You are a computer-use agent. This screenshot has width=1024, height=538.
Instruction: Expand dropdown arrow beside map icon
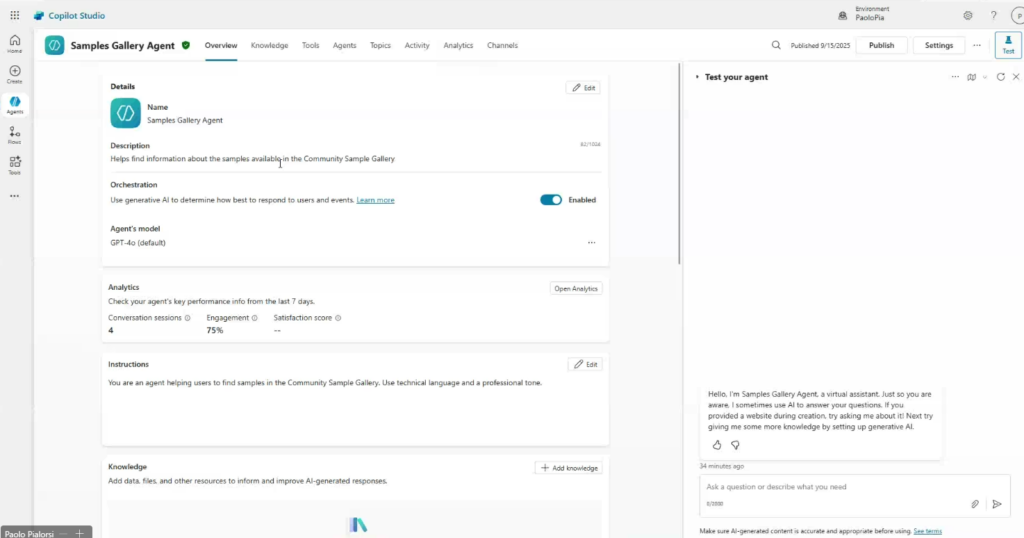(985, 77)
